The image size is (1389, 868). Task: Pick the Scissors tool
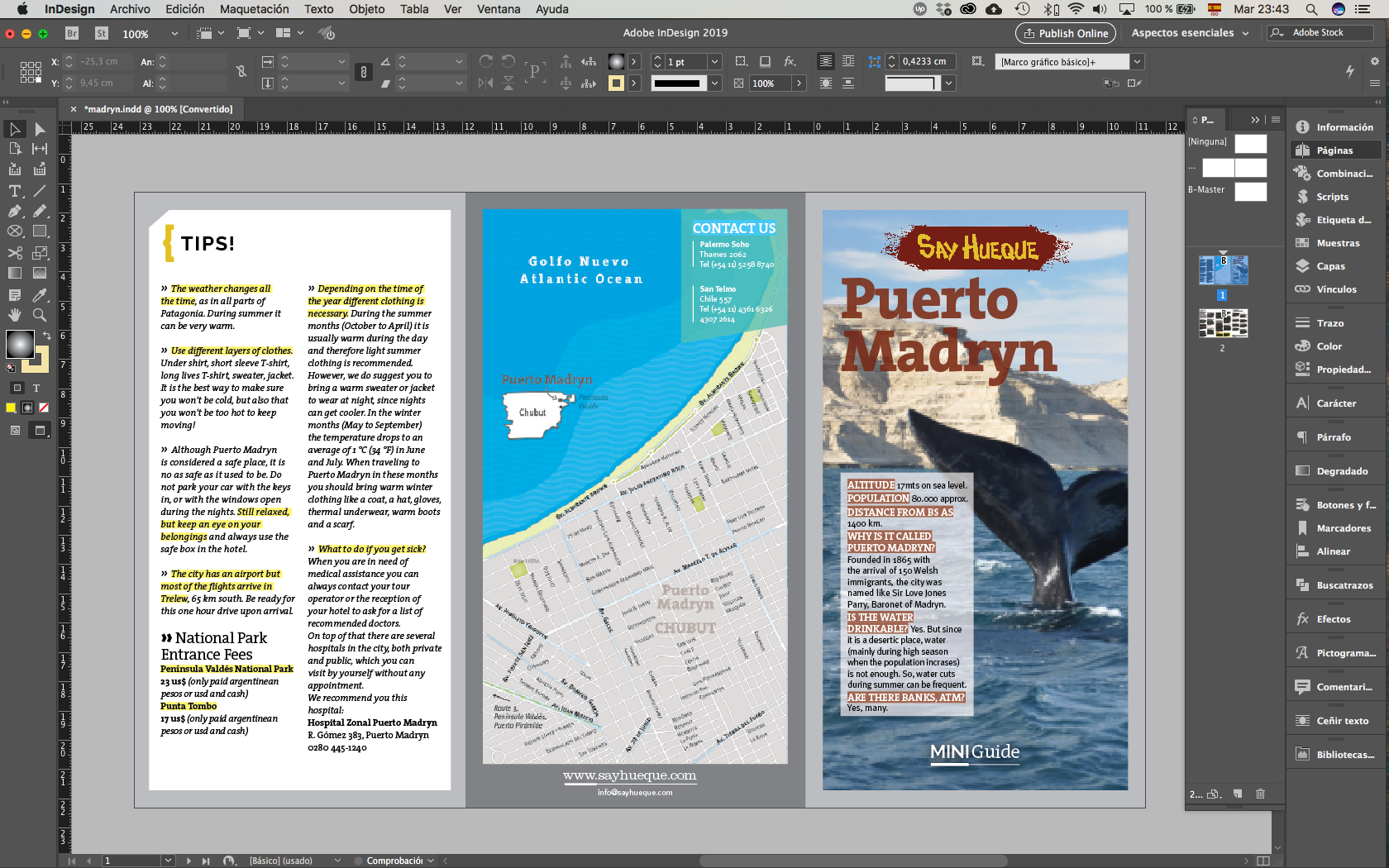[15, 253]
